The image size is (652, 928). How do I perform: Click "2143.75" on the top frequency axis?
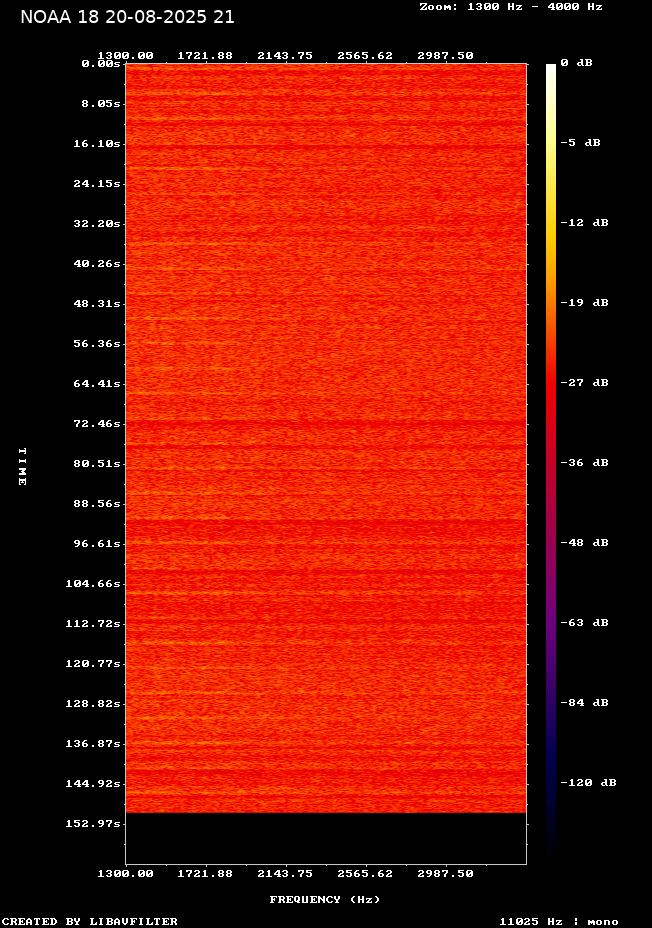pyautogui.click(x=285, y=56)
